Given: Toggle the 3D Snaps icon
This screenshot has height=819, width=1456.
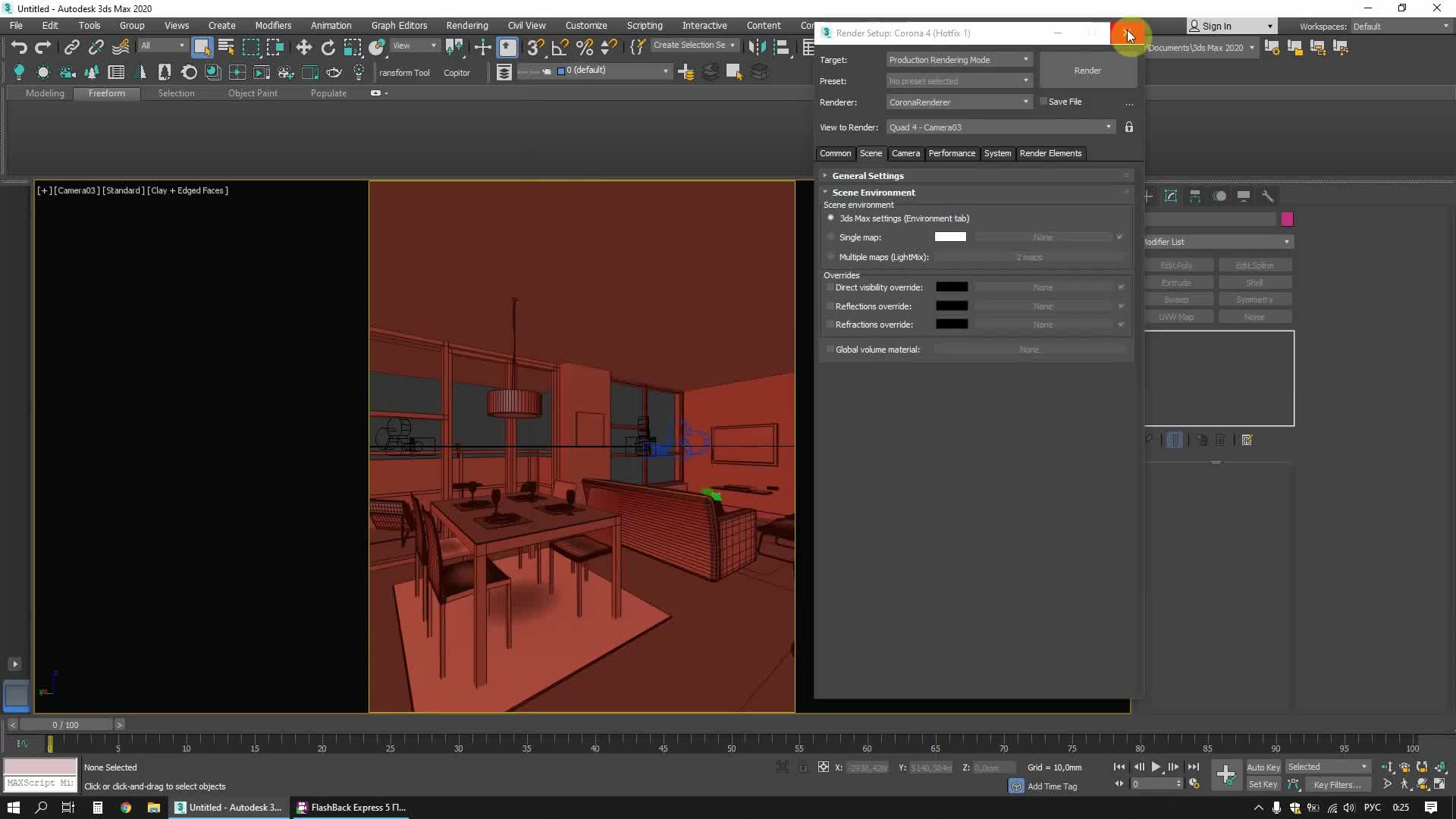Looking at the screenshot, I should pyautogui.click(x=535, y=47).
